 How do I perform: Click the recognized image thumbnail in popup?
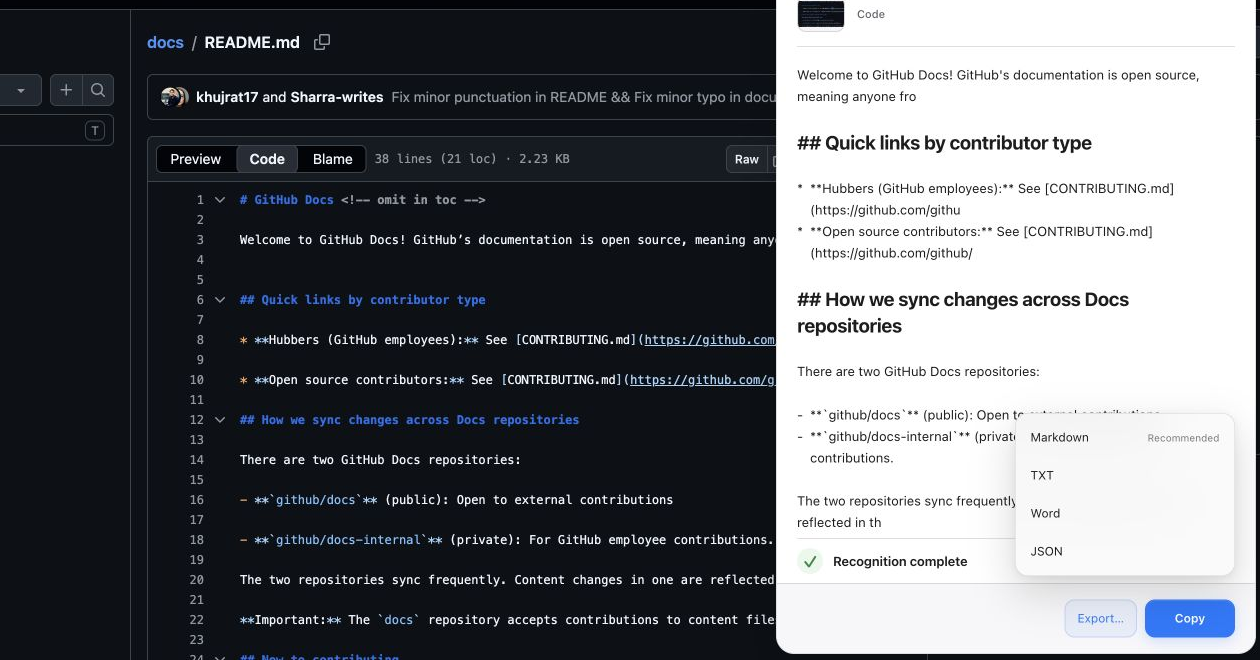point(821,14)
